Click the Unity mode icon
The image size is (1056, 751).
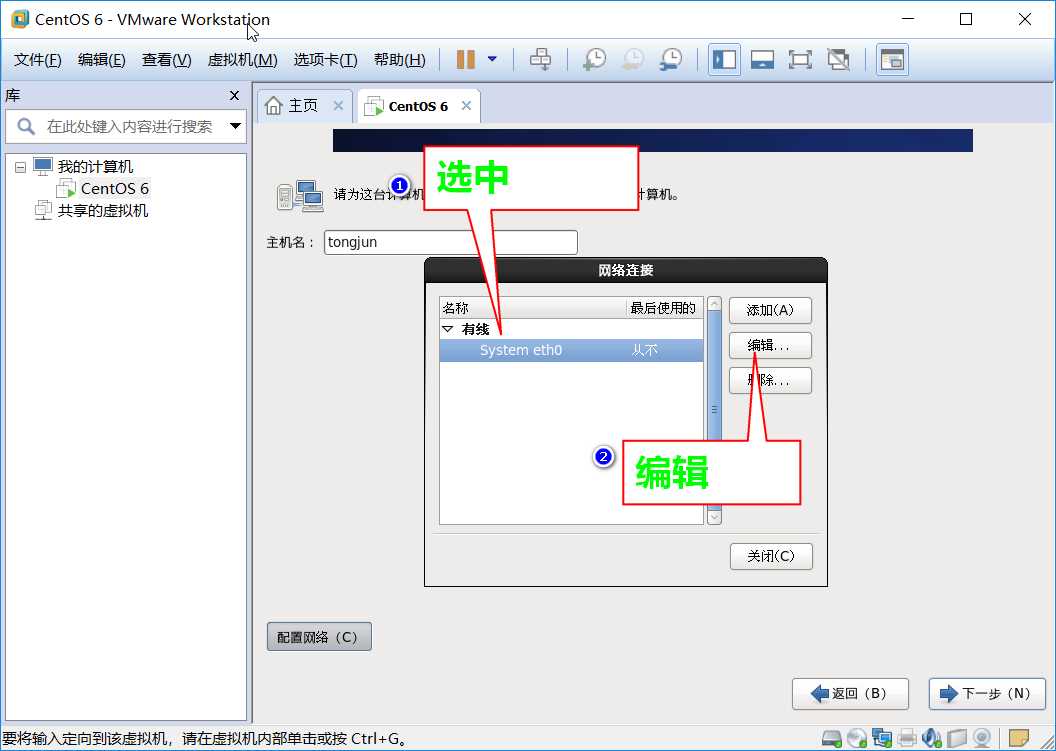[x=838, y=59]
